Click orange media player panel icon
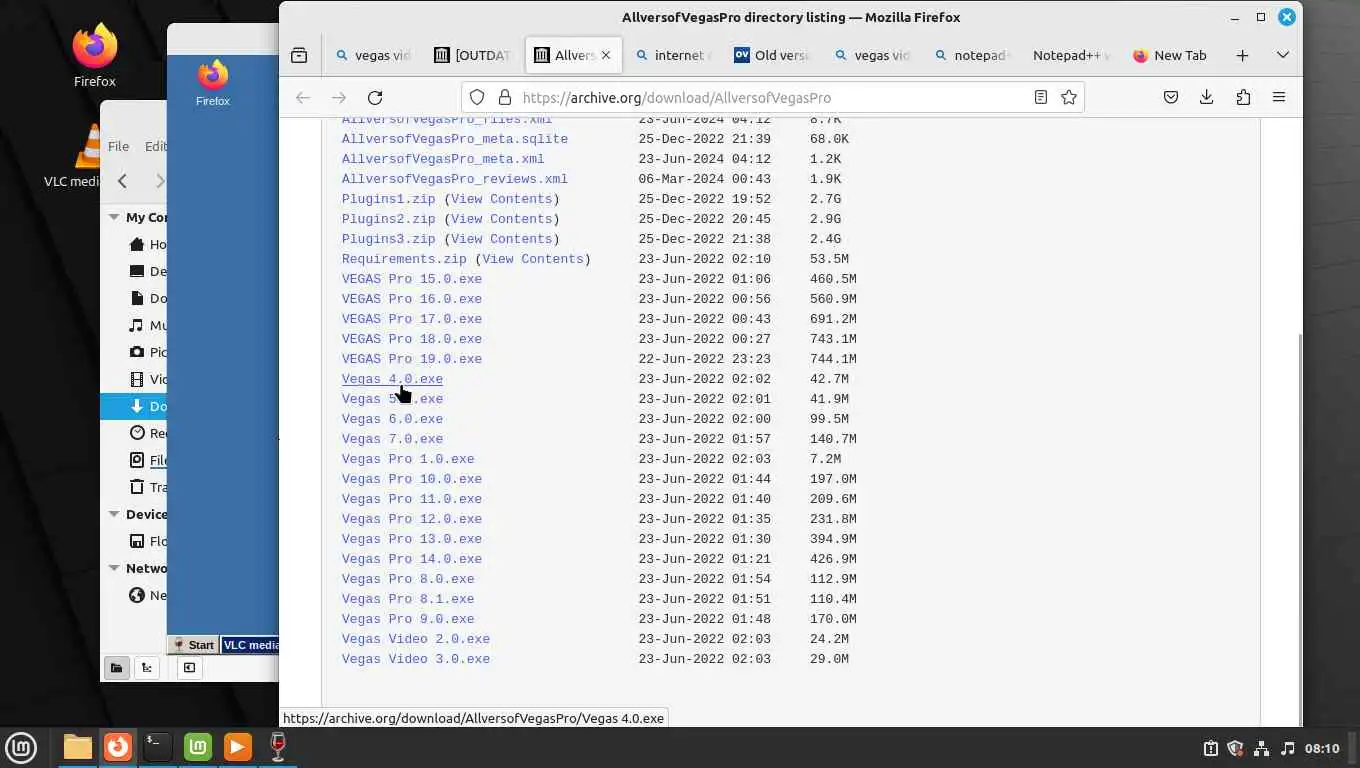Screen dimensions: 1360x768 click(x=238, y=747)
